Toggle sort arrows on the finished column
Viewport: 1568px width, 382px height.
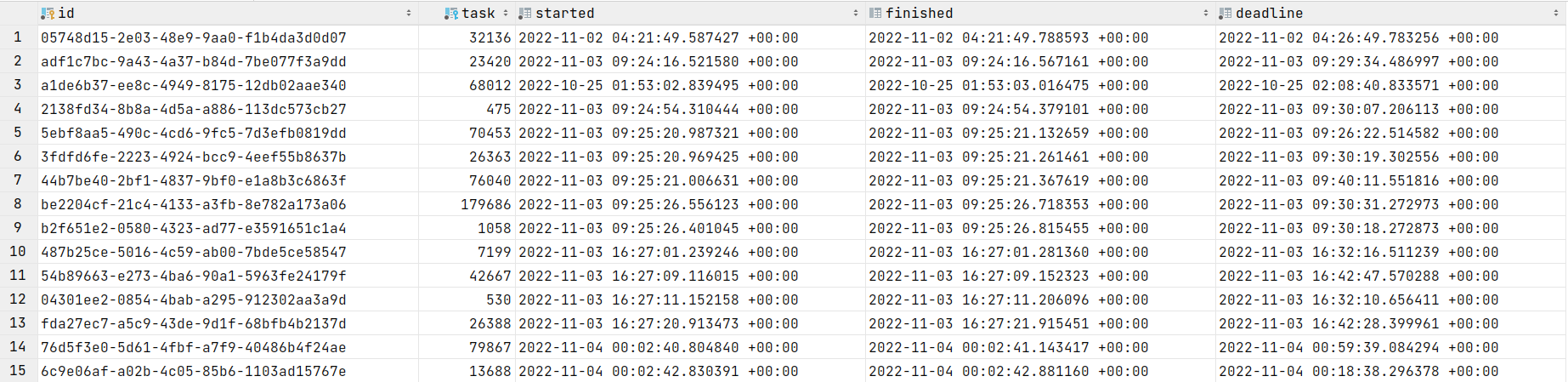pos(1206,14)
